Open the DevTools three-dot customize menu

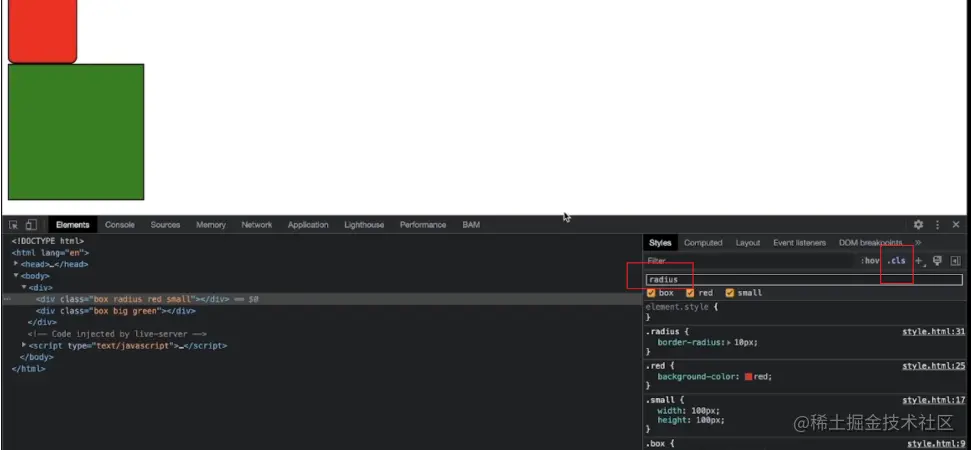[938, 225]
